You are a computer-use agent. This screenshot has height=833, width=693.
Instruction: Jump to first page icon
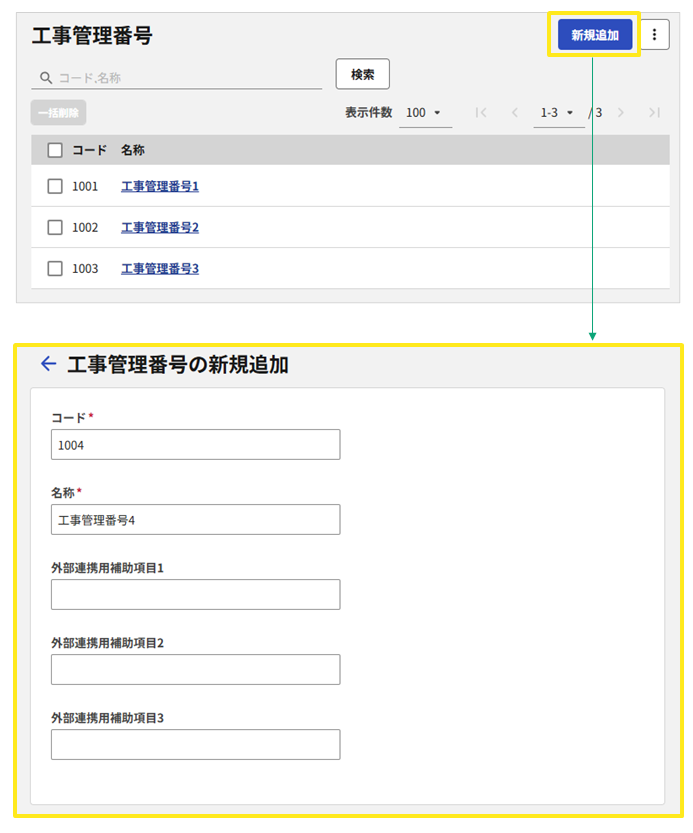[x=481, y=113]
